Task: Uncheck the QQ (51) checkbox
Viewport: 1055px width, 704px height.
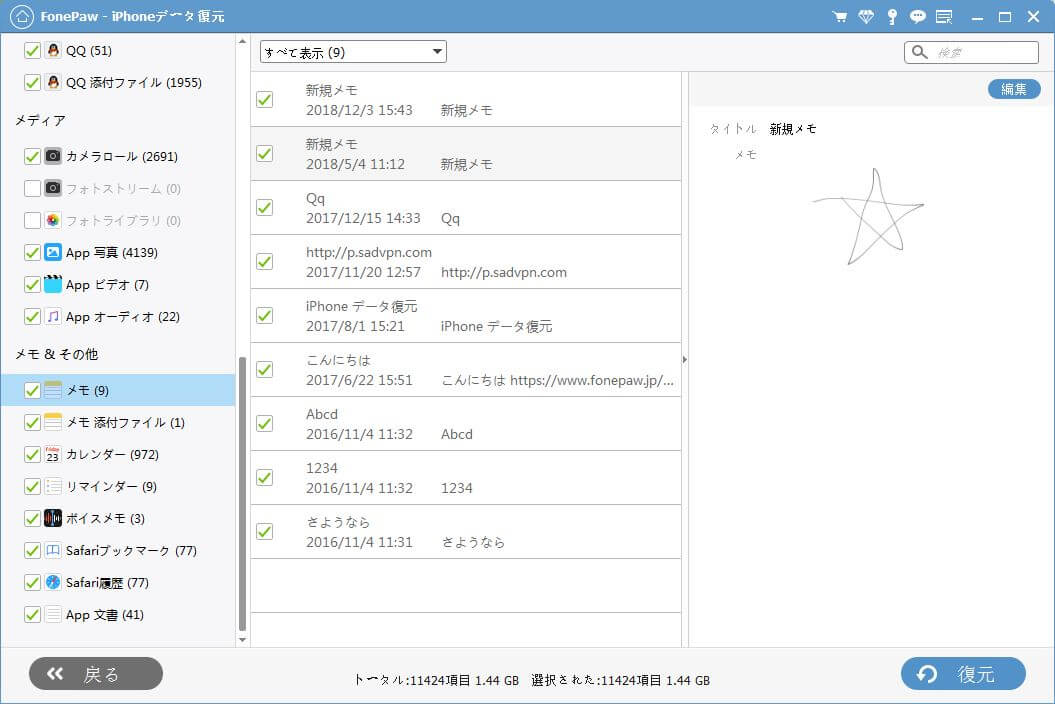Action: tap(32, 50)
